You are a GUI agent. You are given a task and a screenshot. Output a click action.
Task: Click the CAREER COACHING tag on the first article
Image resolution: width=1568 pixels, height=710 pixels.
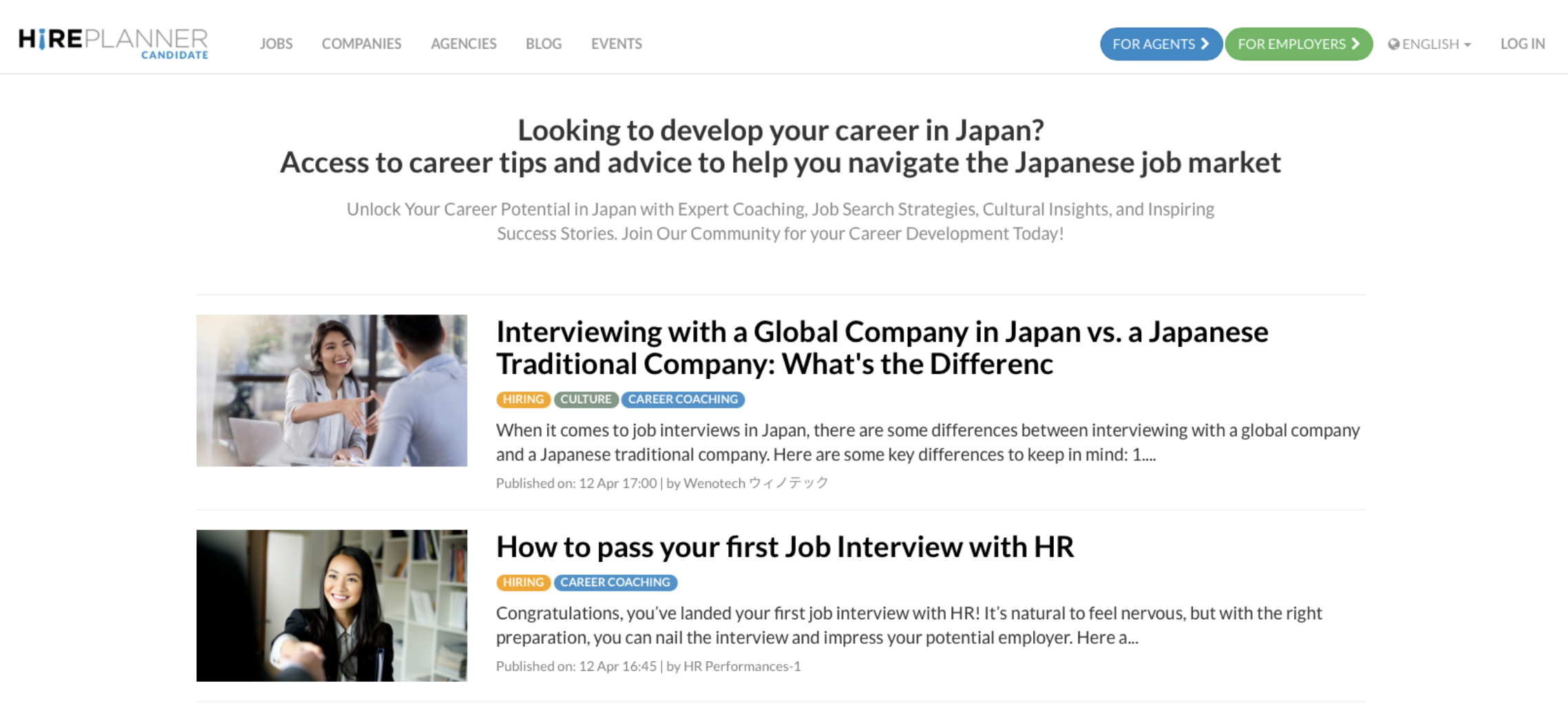coord(682,399)
